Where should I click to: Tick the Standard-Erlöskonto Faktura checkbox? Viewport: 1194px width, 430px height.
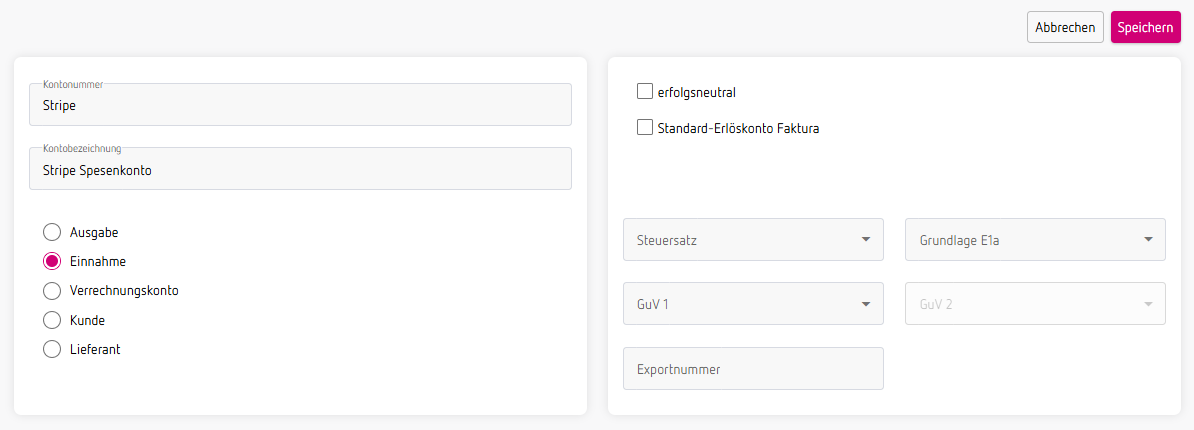645,128
